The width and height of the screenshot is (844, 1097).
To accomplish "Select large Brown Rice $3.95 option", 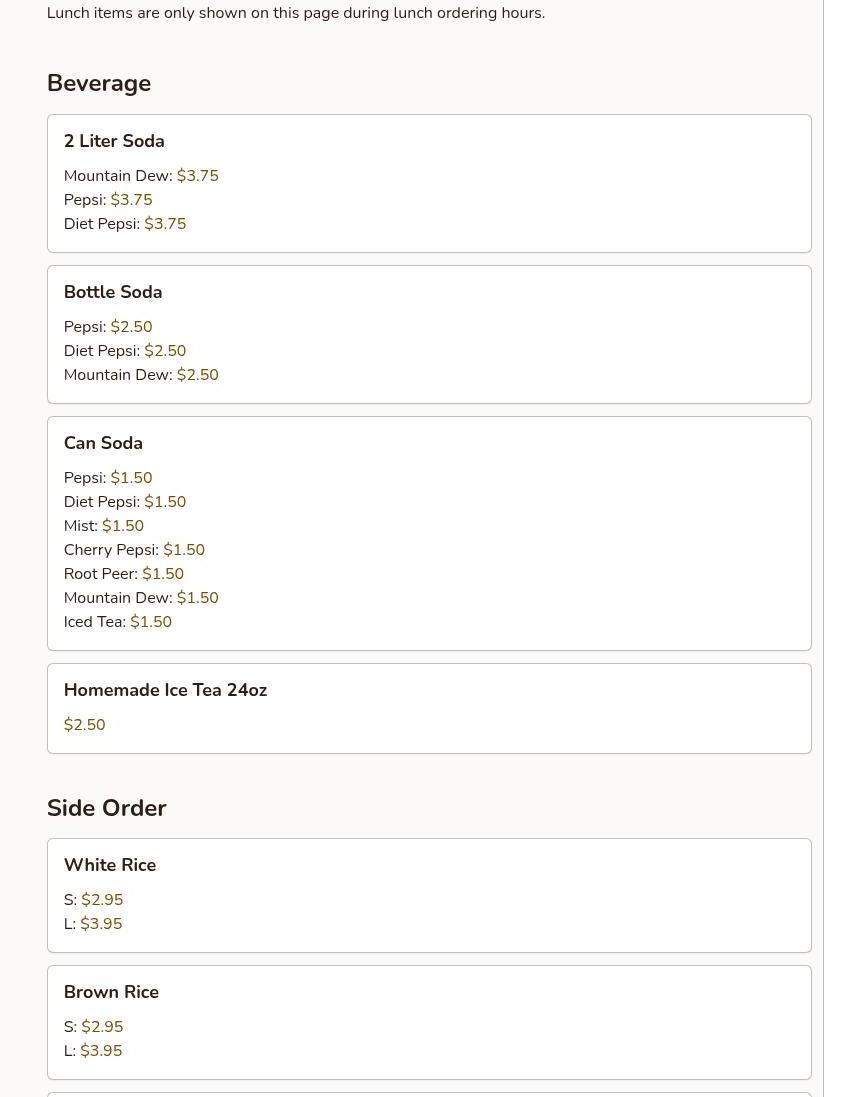I will pyautogui.click(x=93, y=1051).
